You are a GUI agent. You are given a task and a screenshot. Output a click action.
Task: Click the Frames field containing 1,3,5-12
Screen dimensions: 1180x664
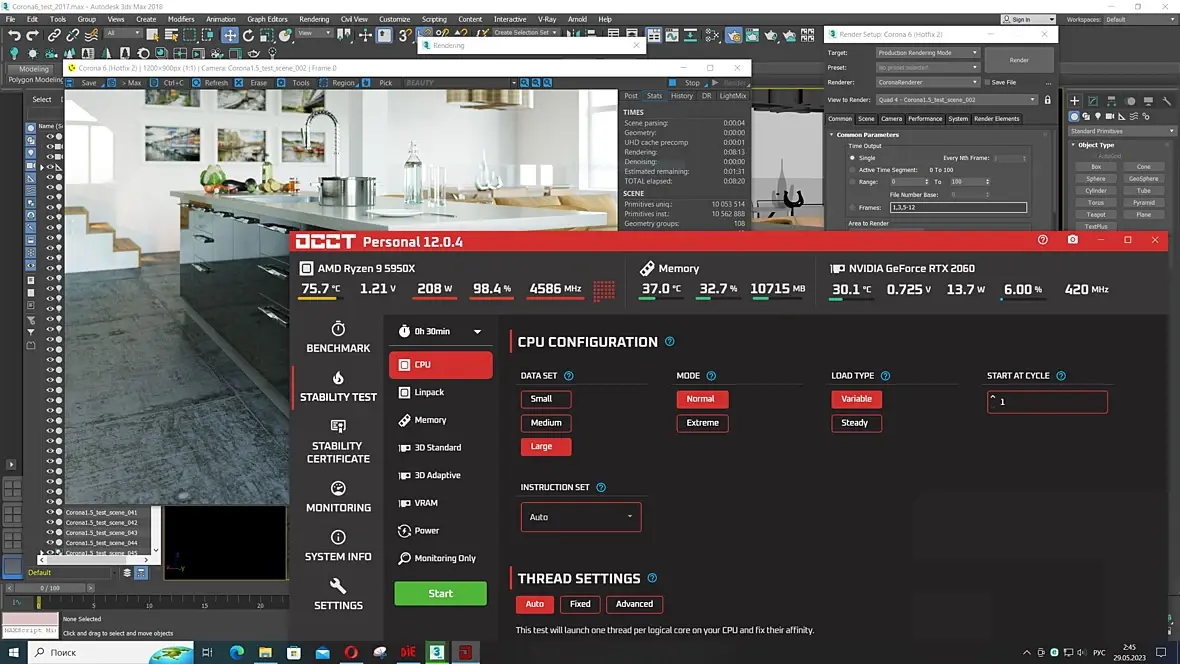(958, 207)
